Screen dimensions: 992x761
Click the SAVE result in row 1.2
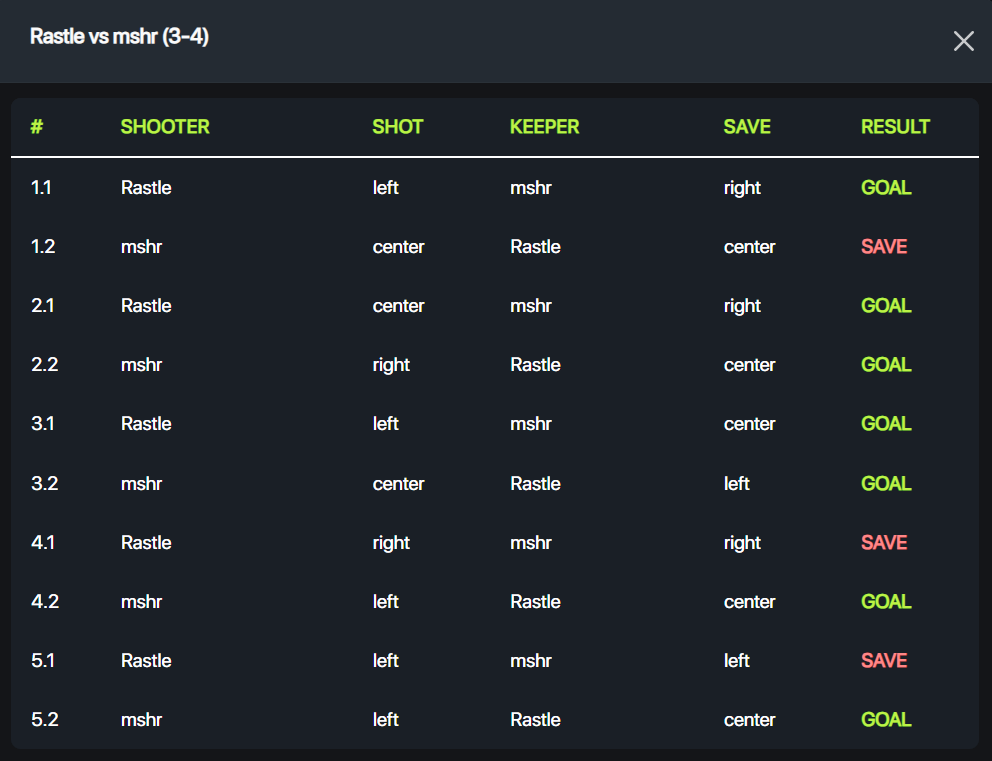(x=884, y=247)
